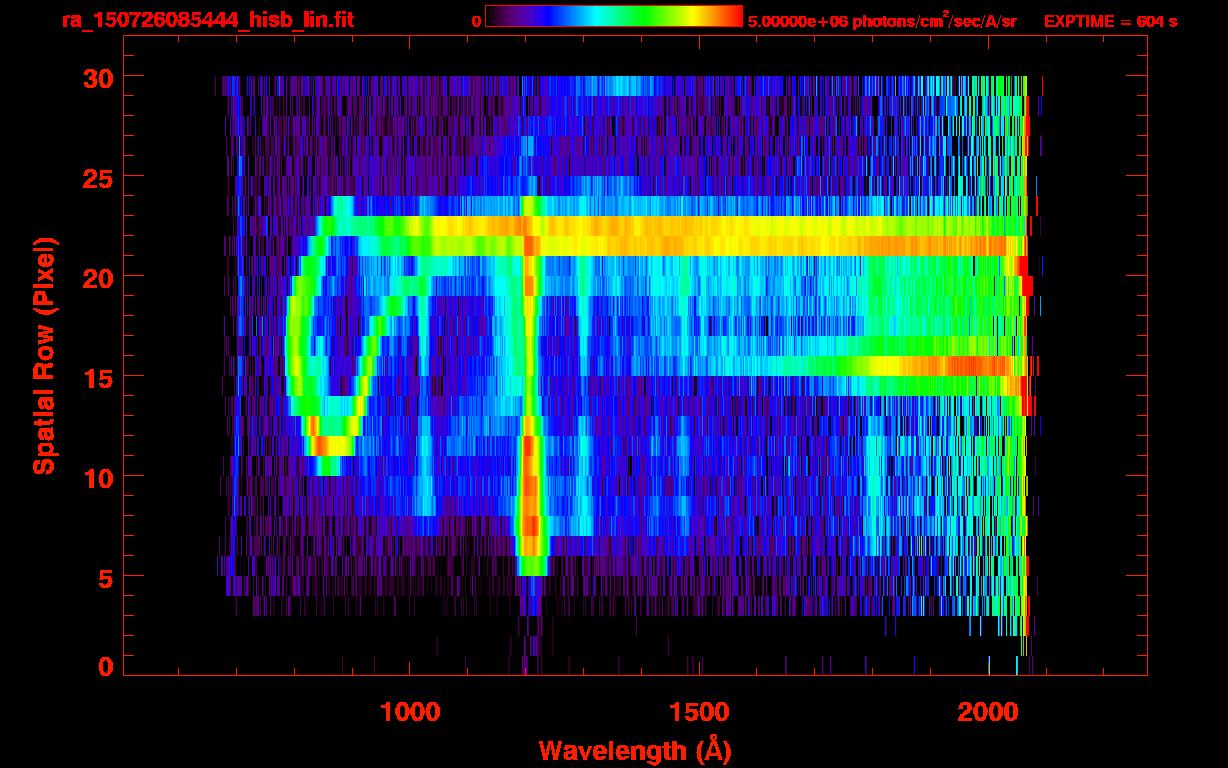Viewport: 1228px width, 768px height.
Task: Click the 20 tick label on the spatial axis
Action: pyautogui.click(x=98, y=277)
